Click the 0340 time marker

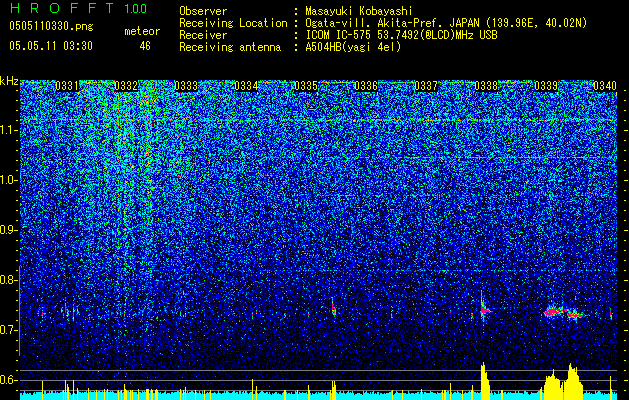tap(605, 86)
